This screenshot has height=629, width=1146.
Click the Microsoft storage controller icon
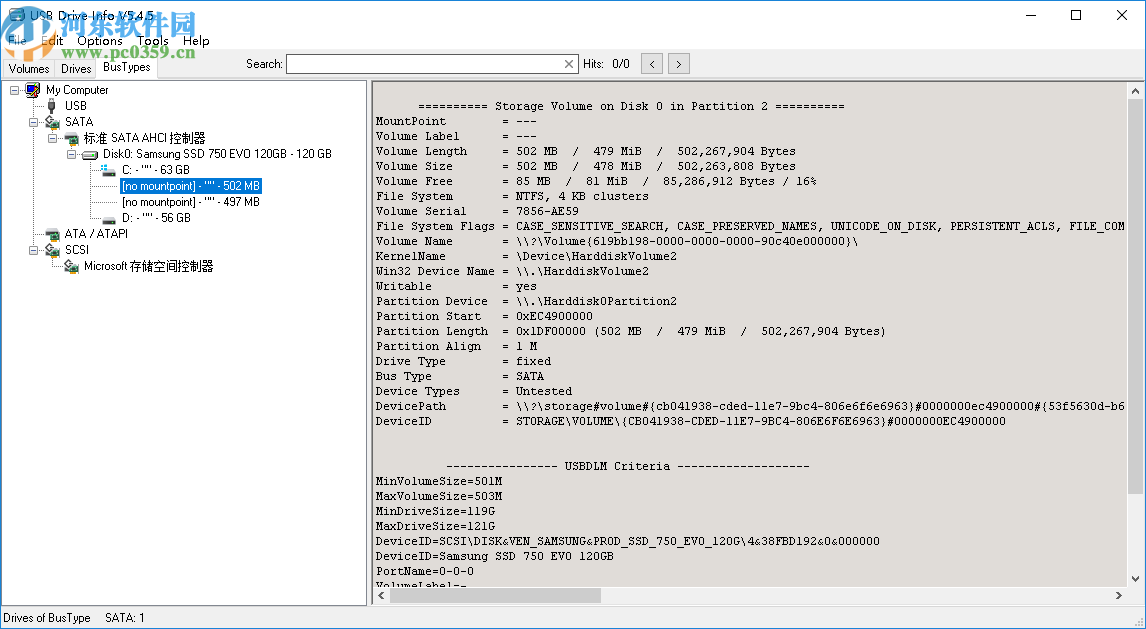point(71,267)
